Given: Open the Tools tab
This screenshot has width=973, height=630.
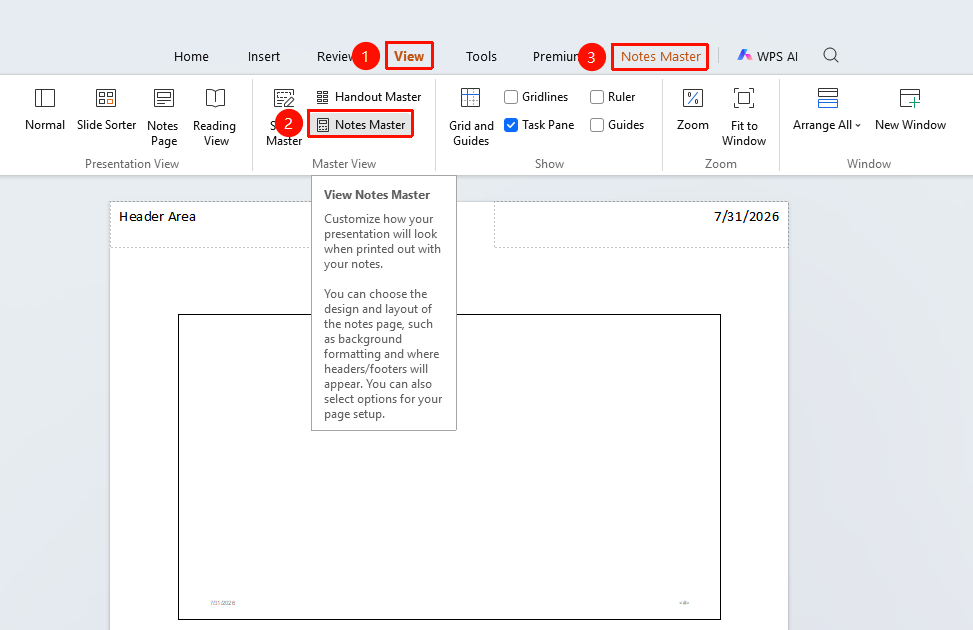Looking at the screenshot, I should [x=482, y=56].
